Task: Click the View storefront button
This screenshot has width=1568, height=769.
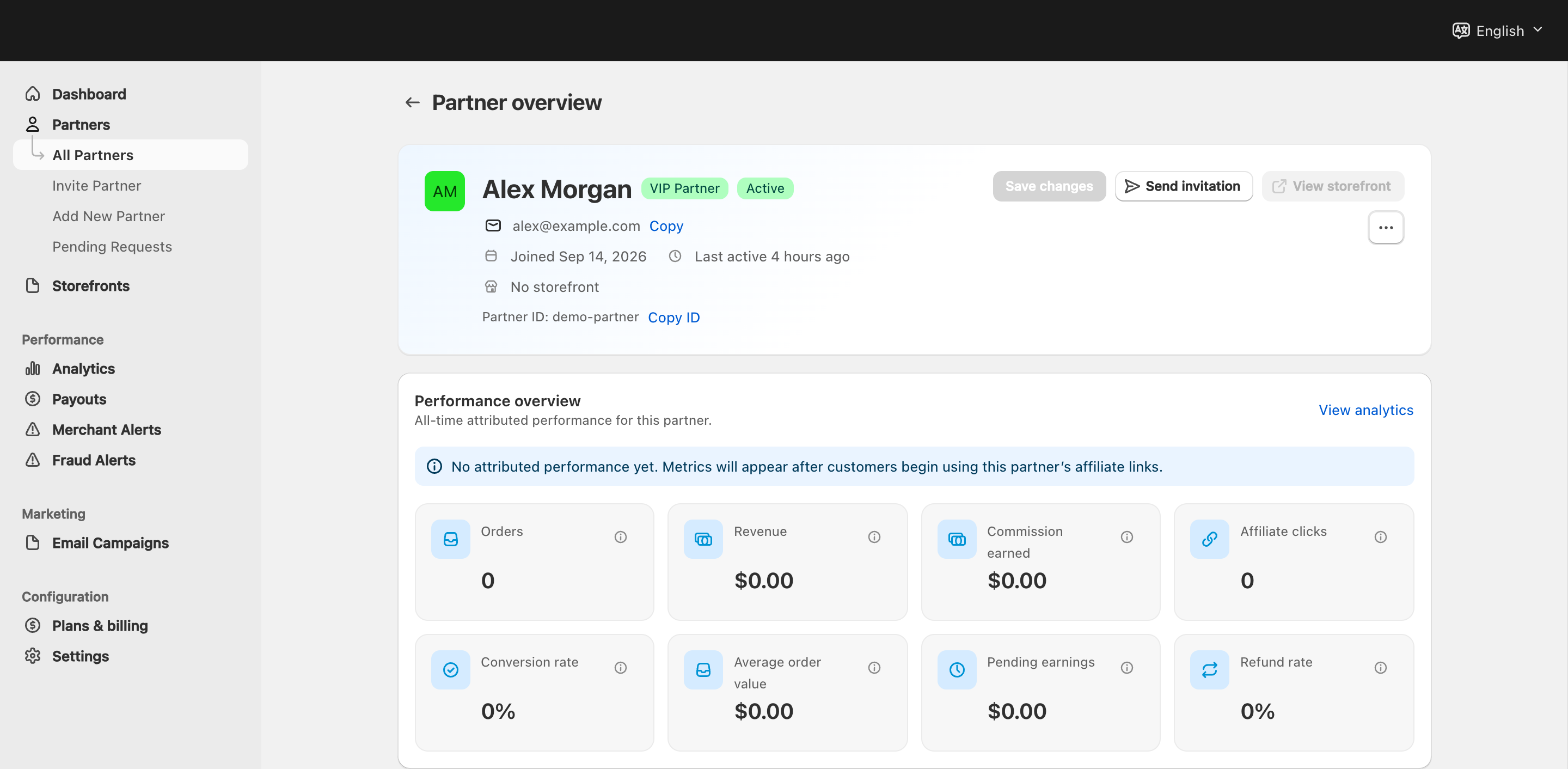Action: click(1332, 186)
